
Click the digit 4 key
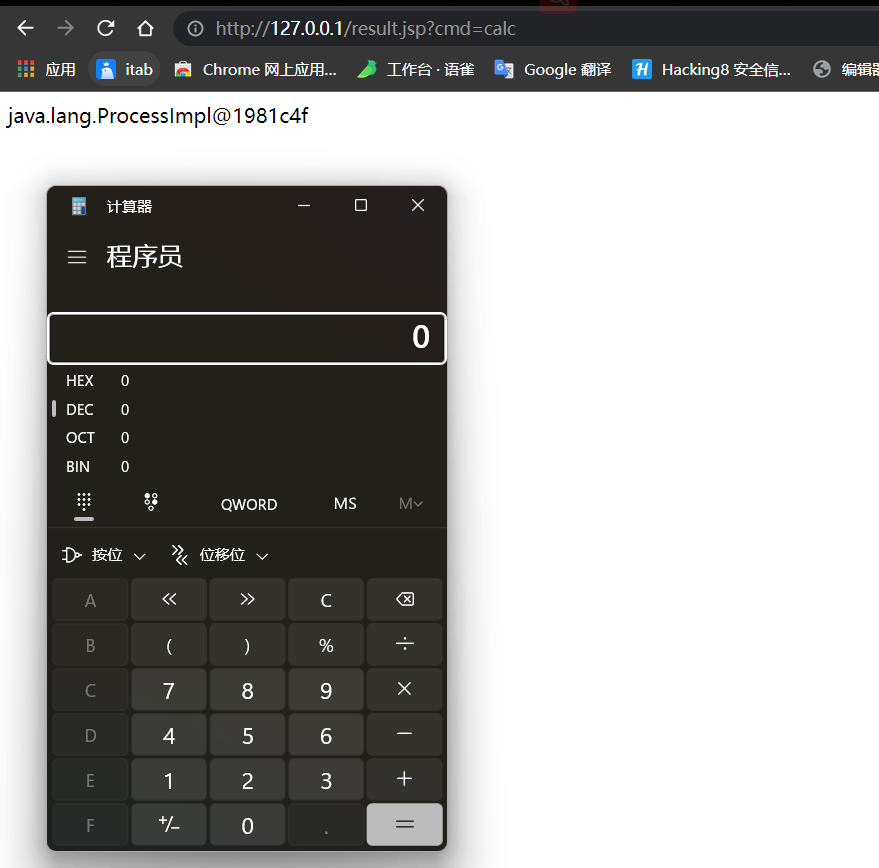[x=169, y=734]
